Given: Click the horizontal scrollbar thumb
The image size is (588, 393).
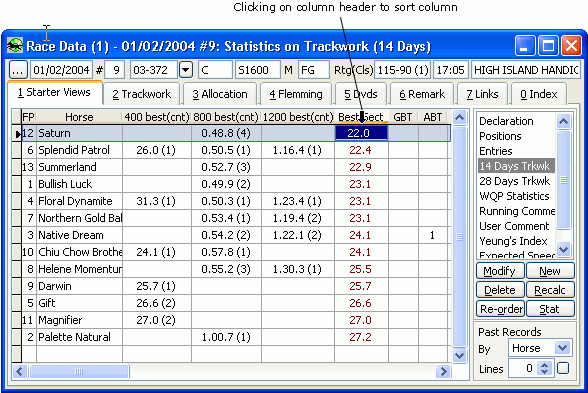Looking at the screenshot, I should tap(79, 372).
